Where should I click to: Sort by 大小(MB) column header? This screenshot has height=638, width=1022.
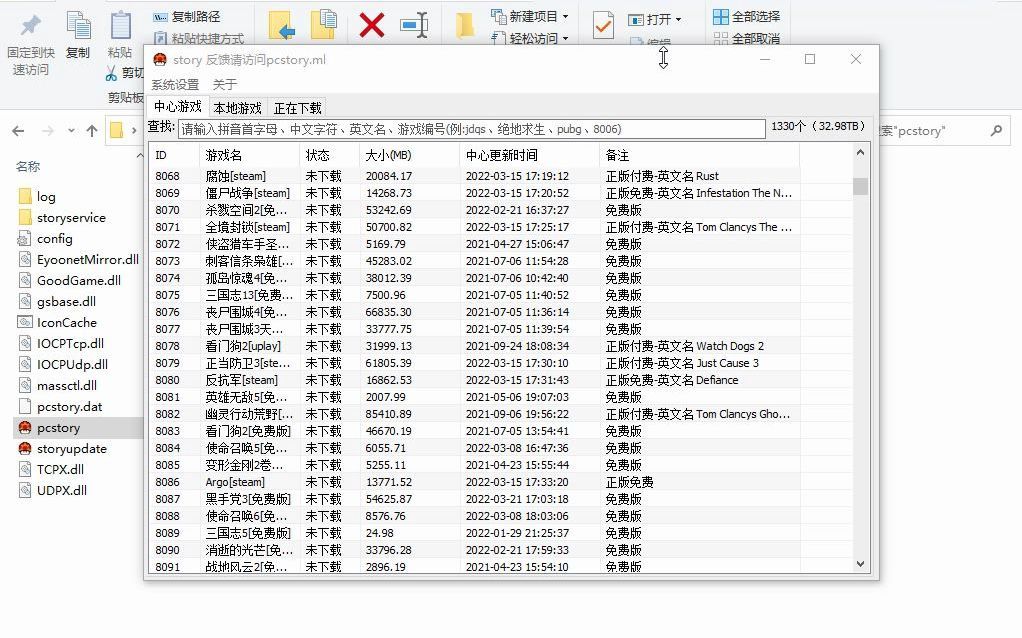409,155
